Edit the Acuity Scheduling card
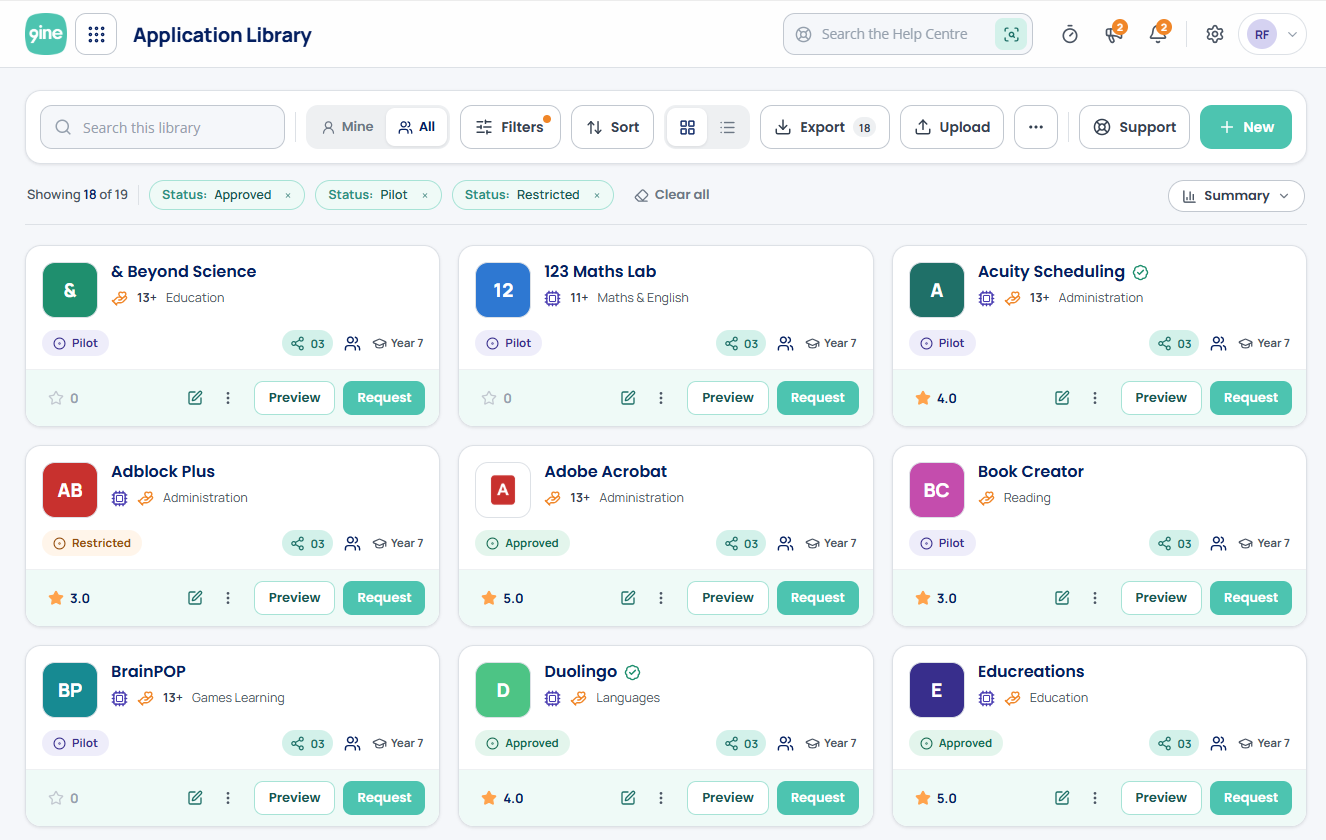The width and height of the screenshot is (1326, 840). click(1062, 398)
